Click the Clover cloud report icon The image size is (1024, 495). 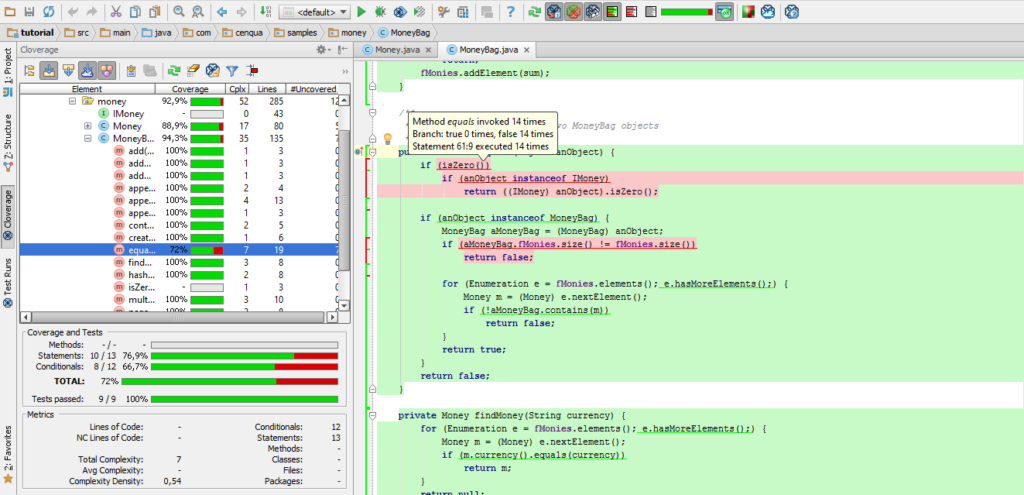pyautogui.click(x=769, y=11)
